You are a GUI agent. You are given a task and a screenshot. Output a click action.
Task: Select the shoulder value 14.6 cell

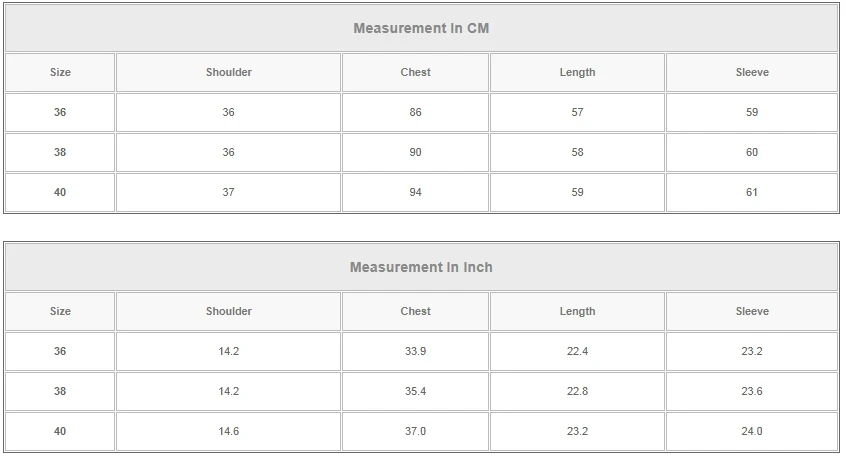(x=229, y=431)
